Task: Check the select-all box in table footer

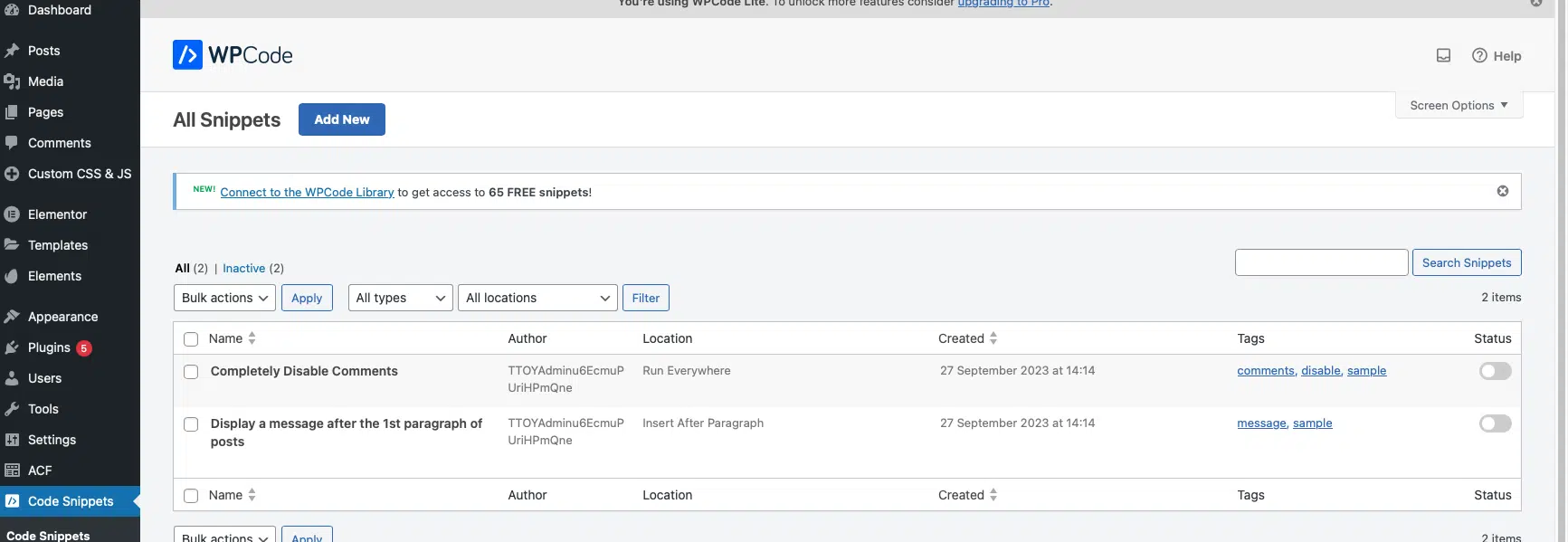Action: 191,496
